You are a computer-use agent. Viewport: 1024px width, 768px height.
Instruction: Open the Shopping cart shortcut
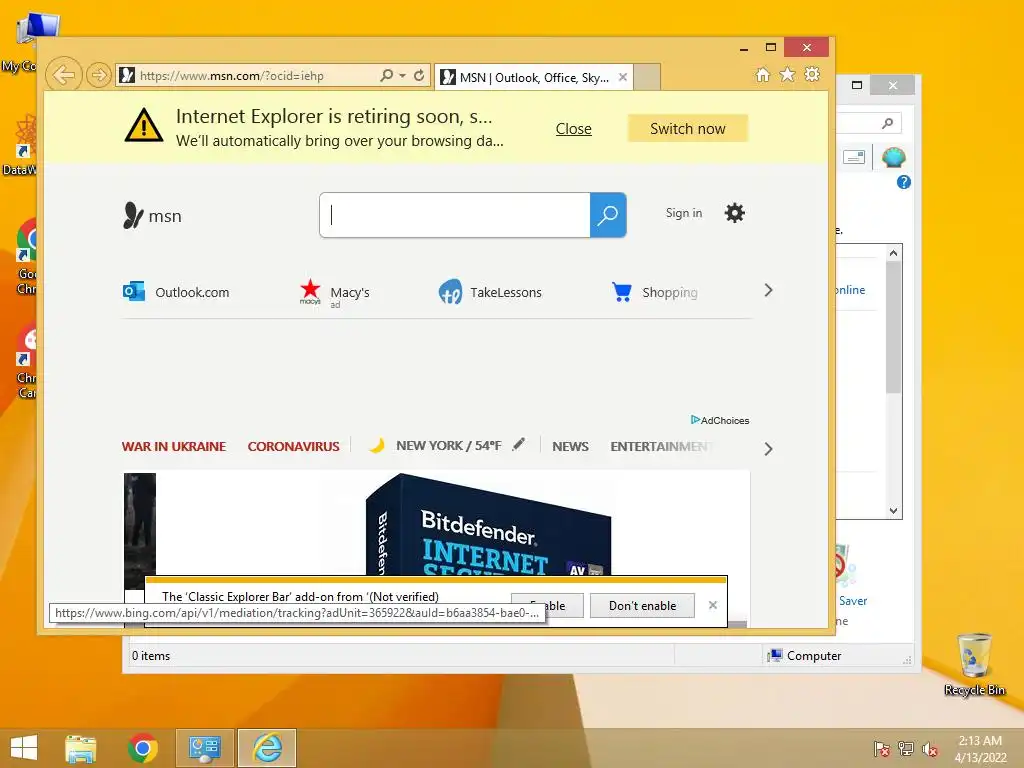tap(655, 292)
